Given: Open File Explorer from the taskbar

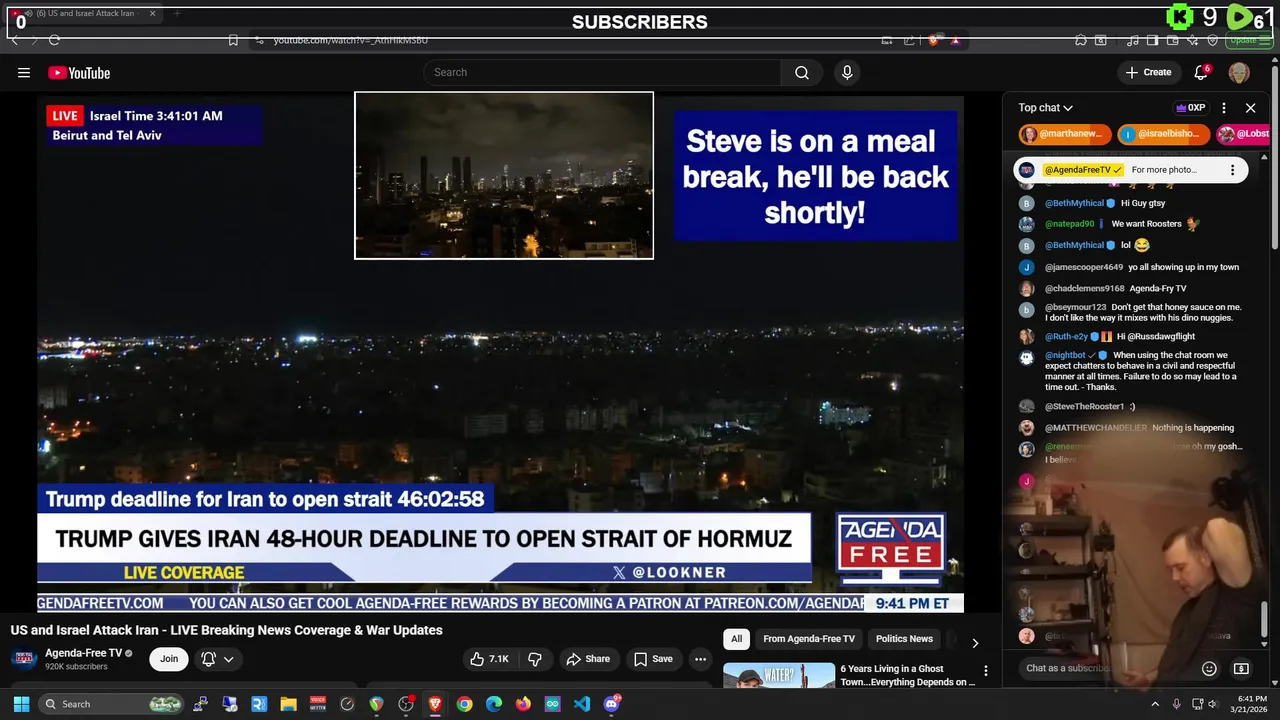Looking at the screenshot, I should (288, 704).
